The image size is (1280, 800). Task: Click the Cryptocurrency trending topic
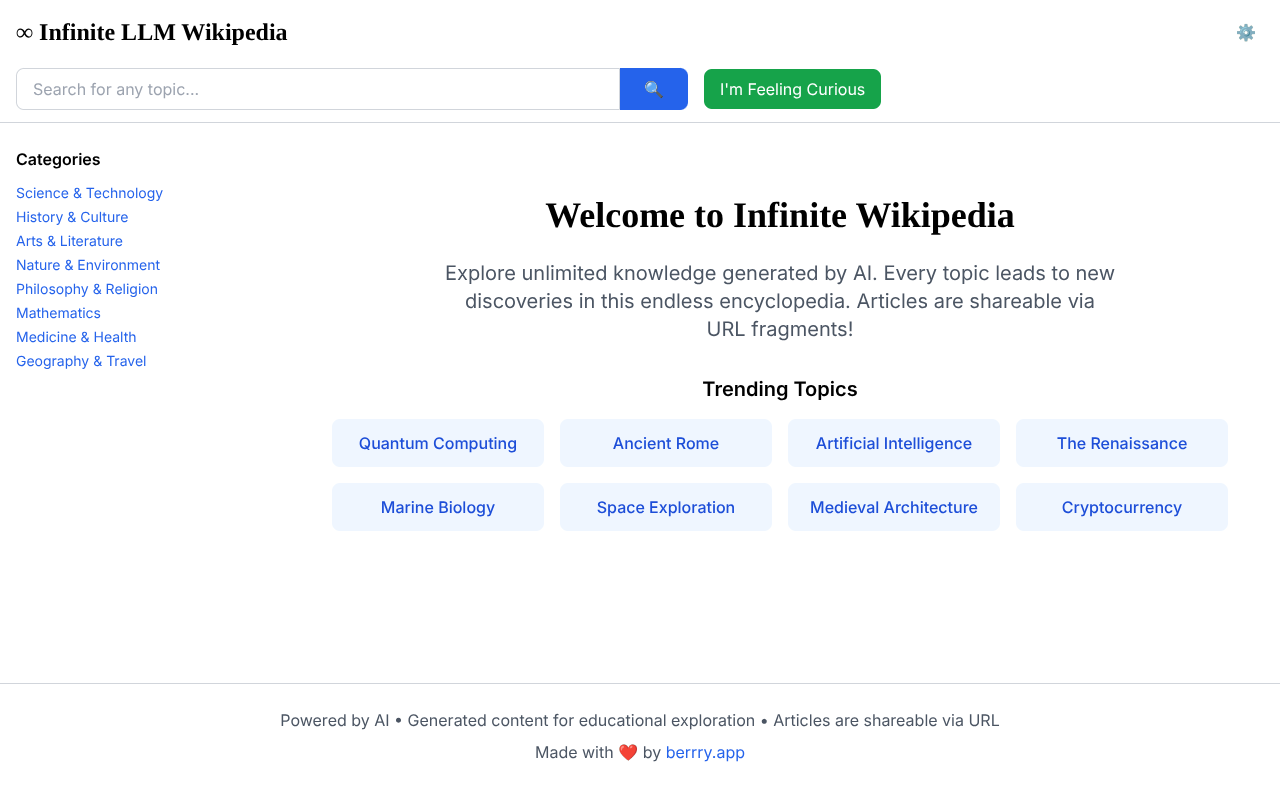tap(1121, 507)
